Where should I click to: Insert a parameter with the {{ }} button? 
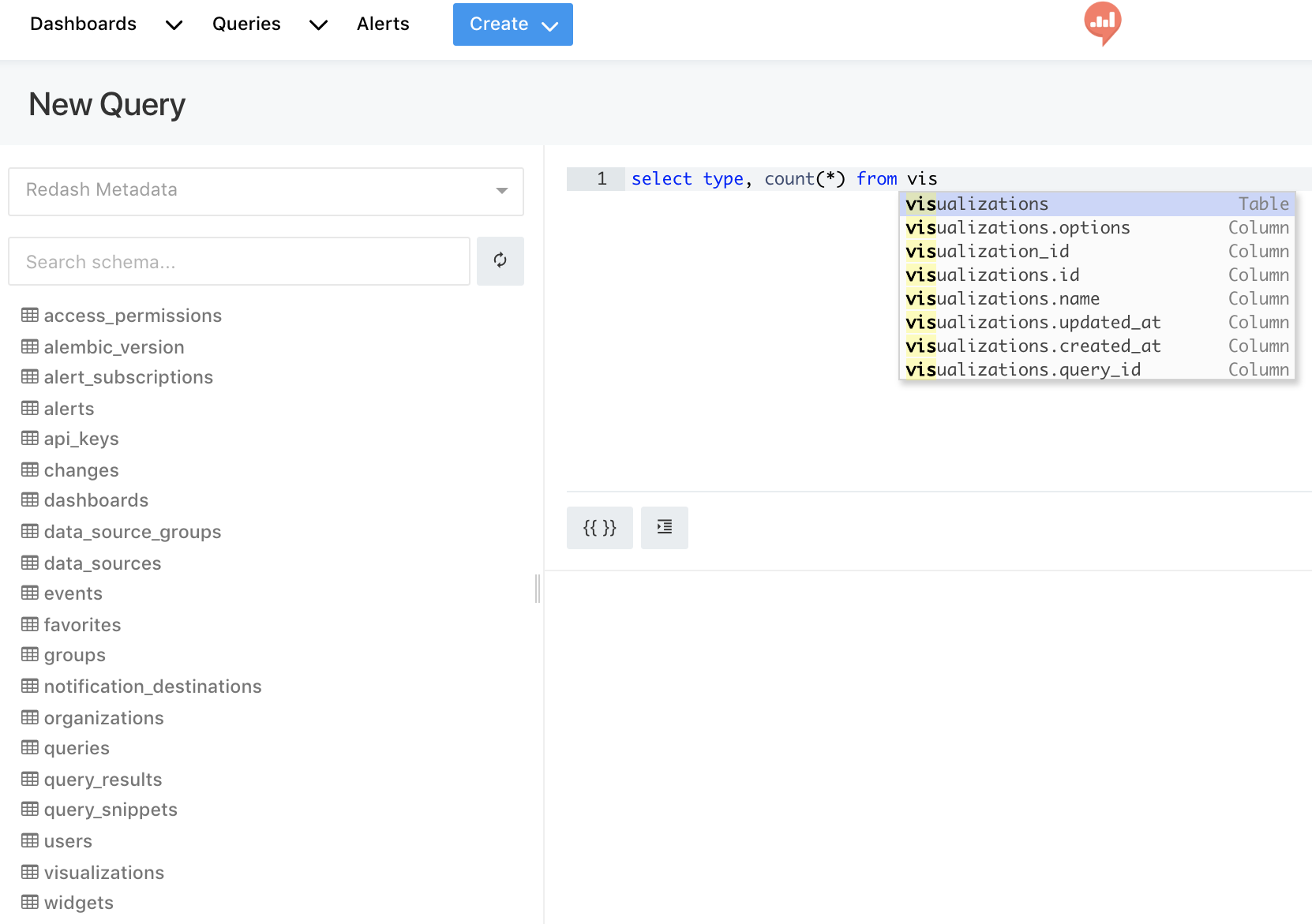click(x=600, y=527)
